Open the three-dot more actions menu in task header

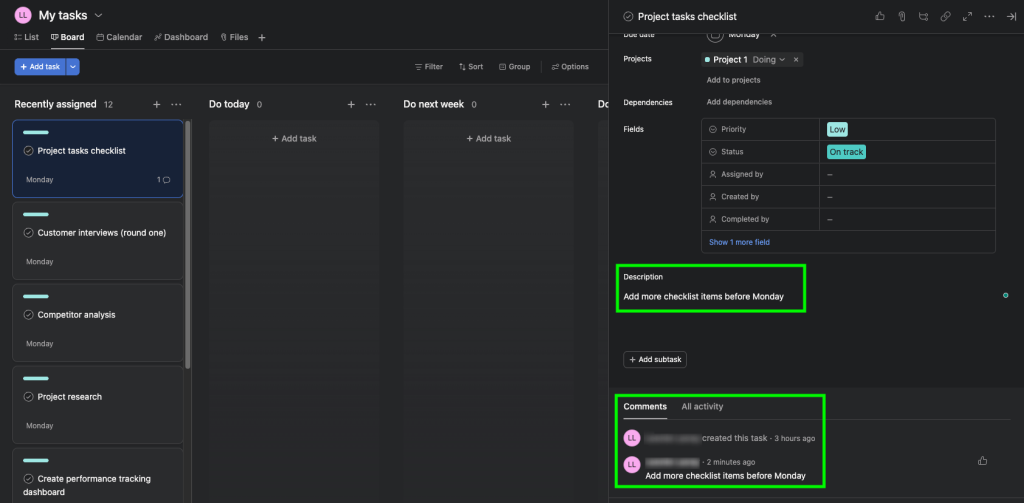989,16
